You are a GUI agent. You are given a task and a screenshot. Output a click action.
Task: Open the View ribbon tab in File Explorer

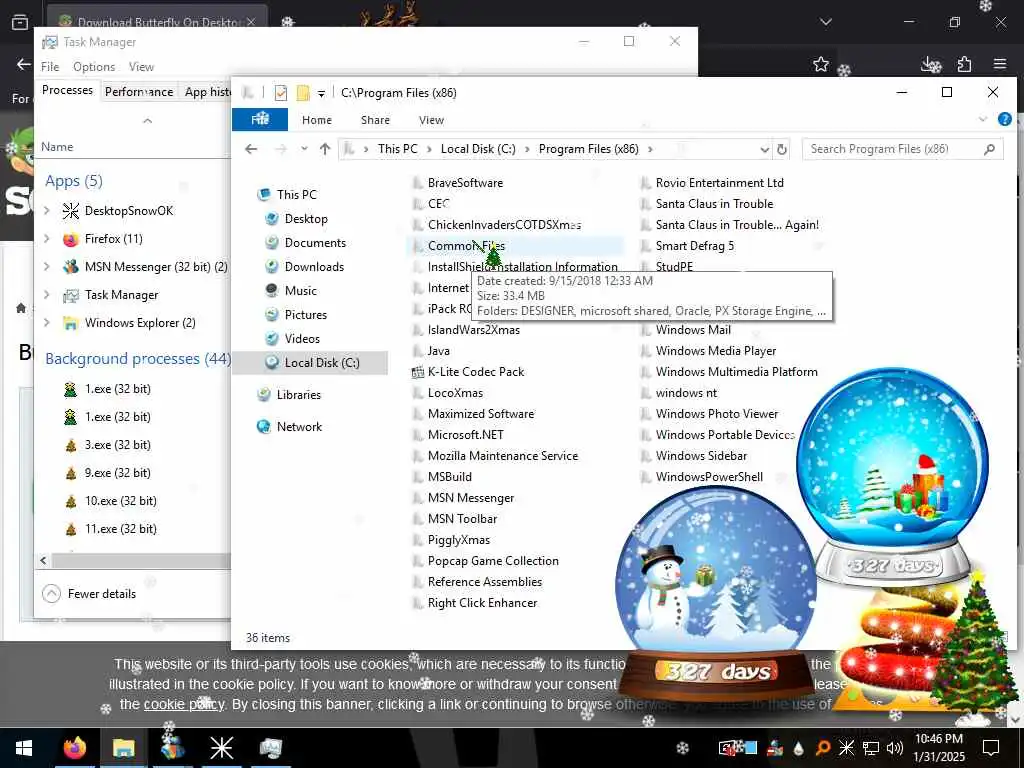pos(431,120)
